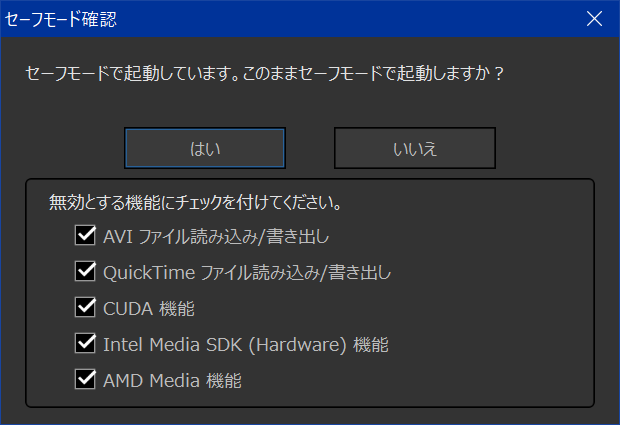The width and height of the screenshot is (620, 425).
Task: Click the 無効とする機能にチェックを付けてください heading
Action: [x=195, y=203]
